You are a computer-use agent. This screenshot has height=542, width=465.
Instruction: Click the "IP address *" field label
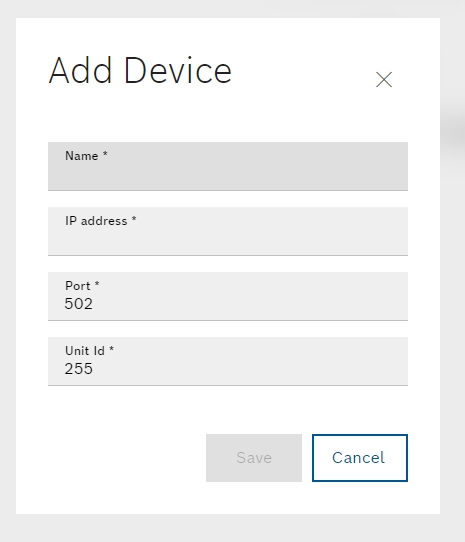[101, 221]
